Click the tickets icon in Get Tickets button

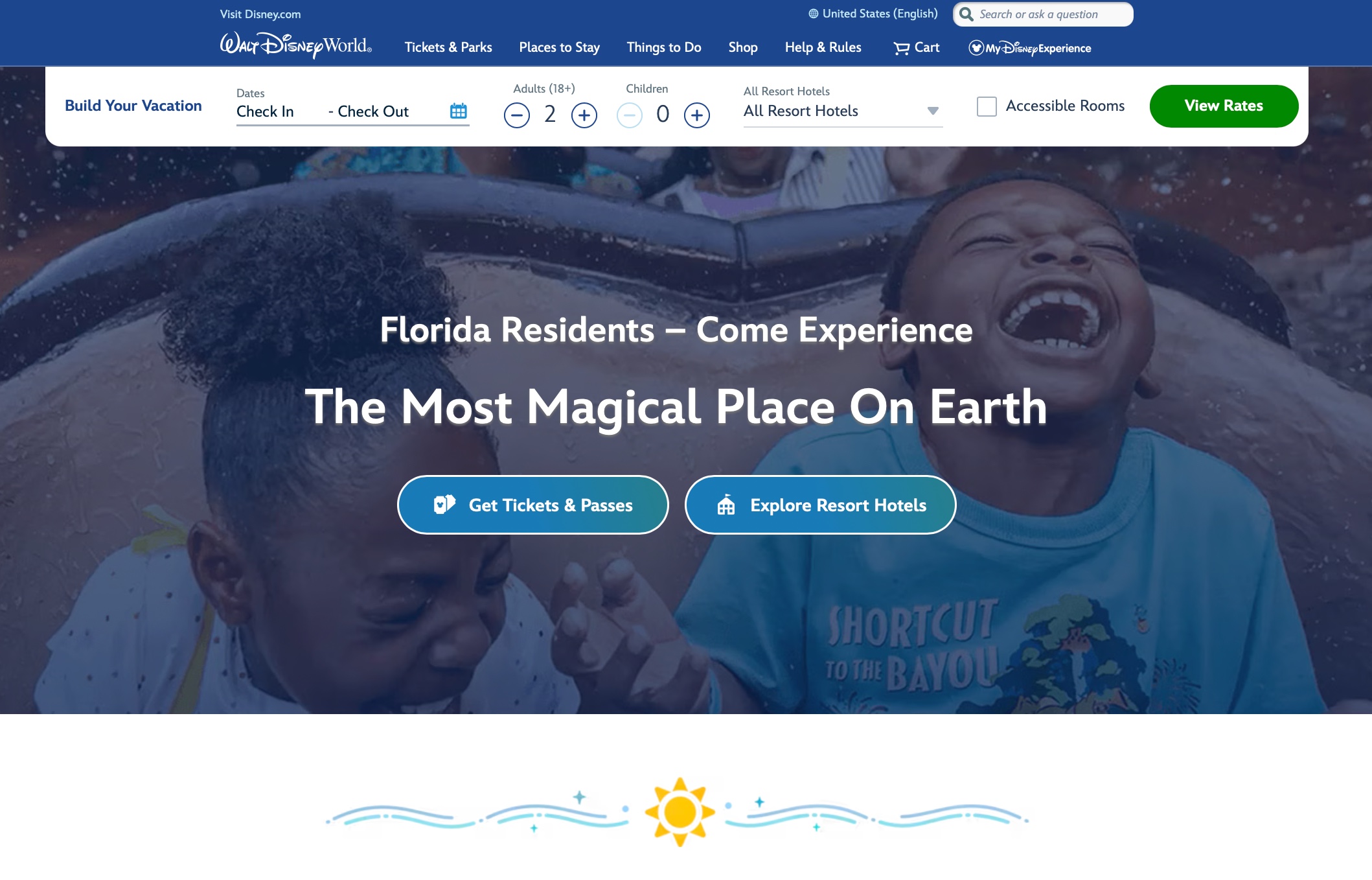(x=444, y=504)
